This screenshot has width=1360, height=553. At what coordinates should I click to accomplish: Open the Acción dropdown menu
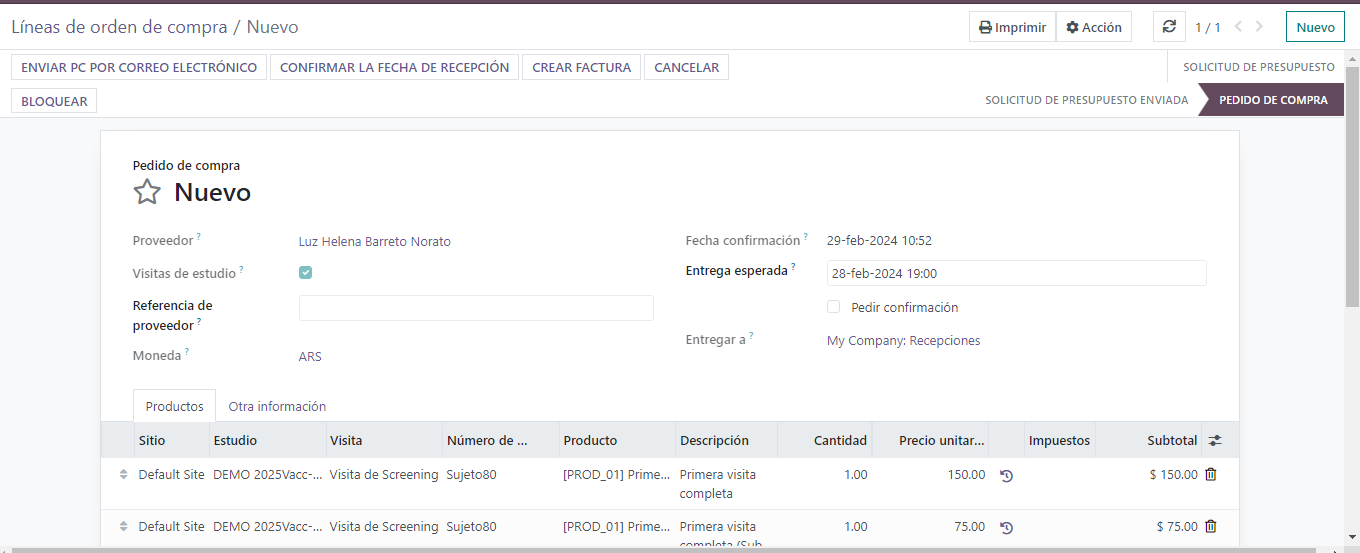coord(1093,27)
